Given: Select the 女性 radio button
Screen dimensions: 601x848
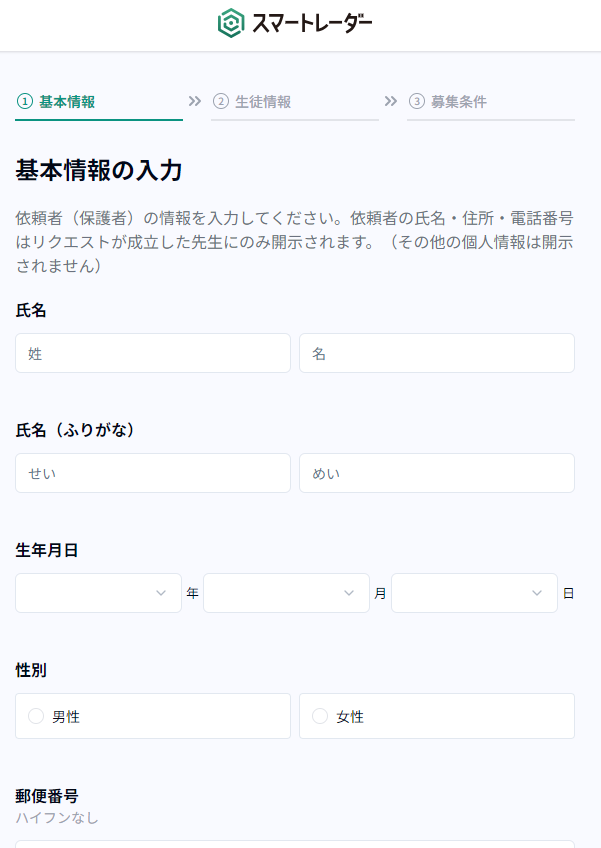Looking at the screenshot, I should pos(320,716).
